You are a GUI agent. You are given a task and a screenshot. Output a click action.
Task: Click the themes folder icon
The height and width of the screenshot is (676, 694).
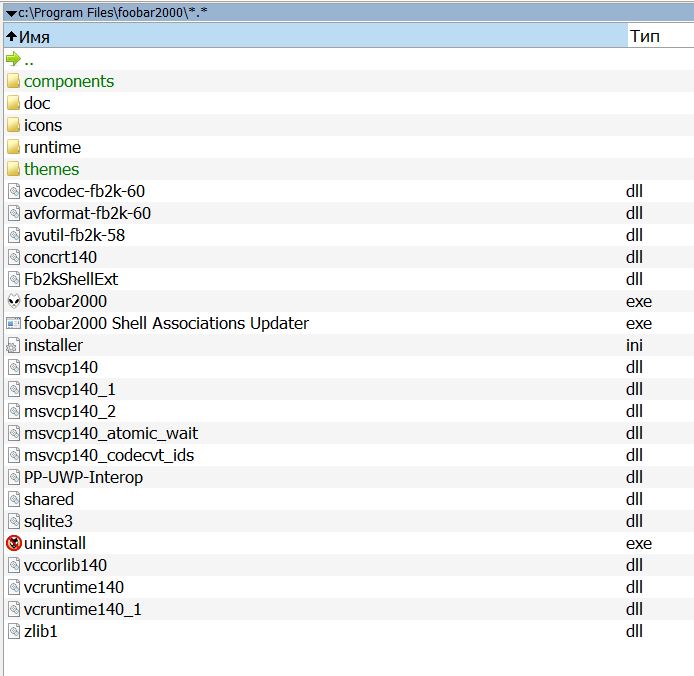13,169
